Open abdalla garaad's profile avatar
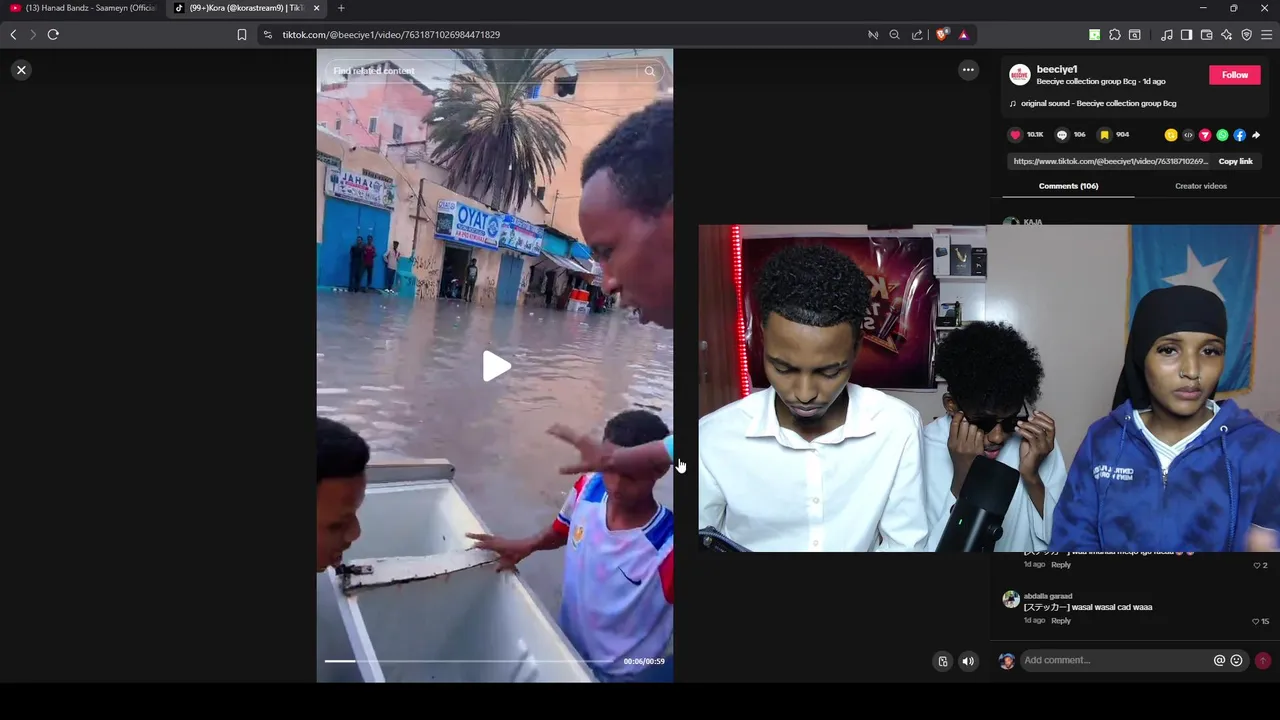This screenshot has width=1280, height=720. pos(1011,599)
